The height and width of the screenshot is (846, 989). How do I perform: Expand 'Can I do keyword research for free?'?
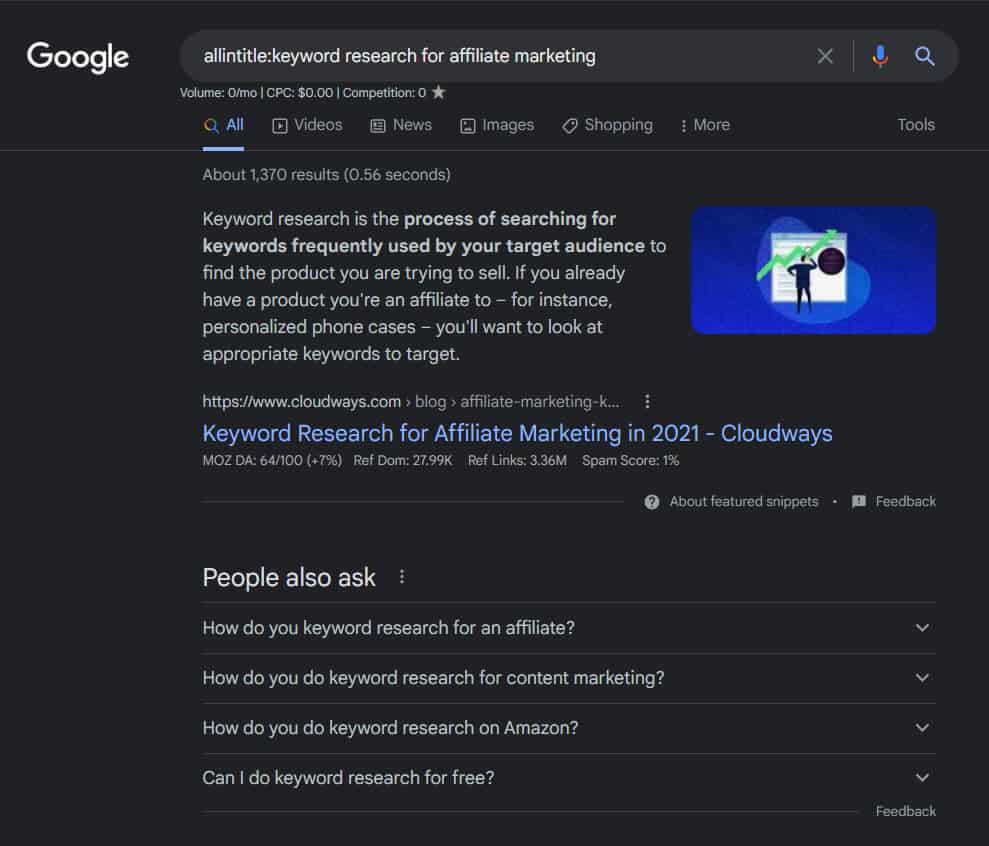coord(921,777)
